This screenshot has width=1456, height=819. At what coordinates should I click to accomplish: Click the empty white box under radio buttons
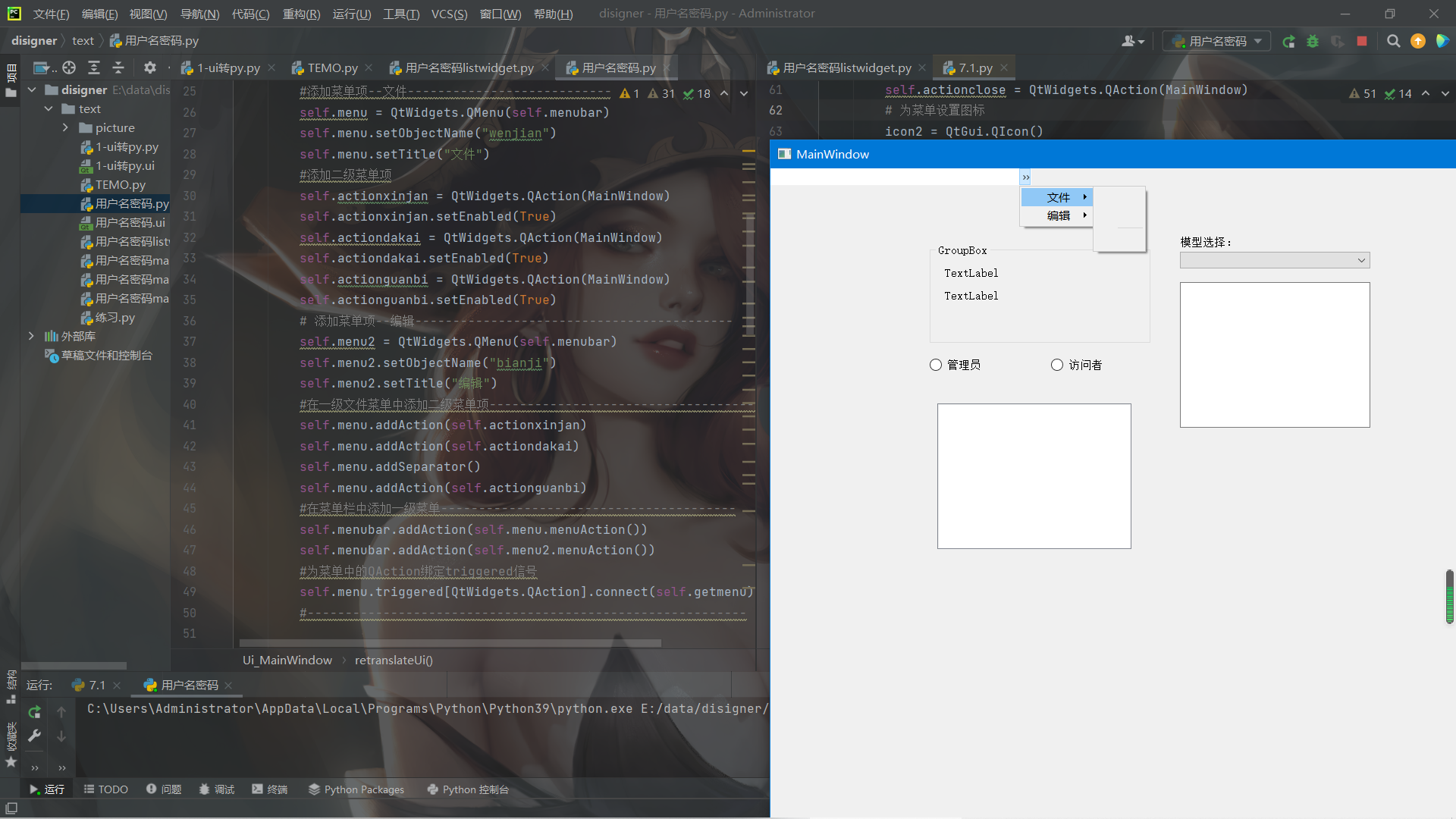pyautogui.click(x=1034, y=475)
